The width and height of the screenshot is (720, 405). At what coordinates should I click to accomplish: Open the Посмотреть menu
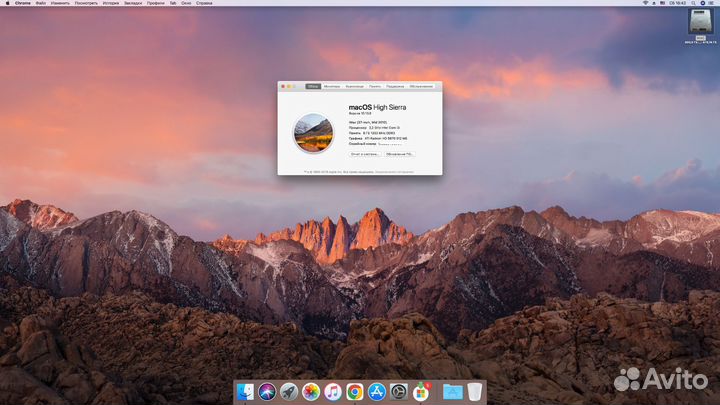click(x=86, y=3)
